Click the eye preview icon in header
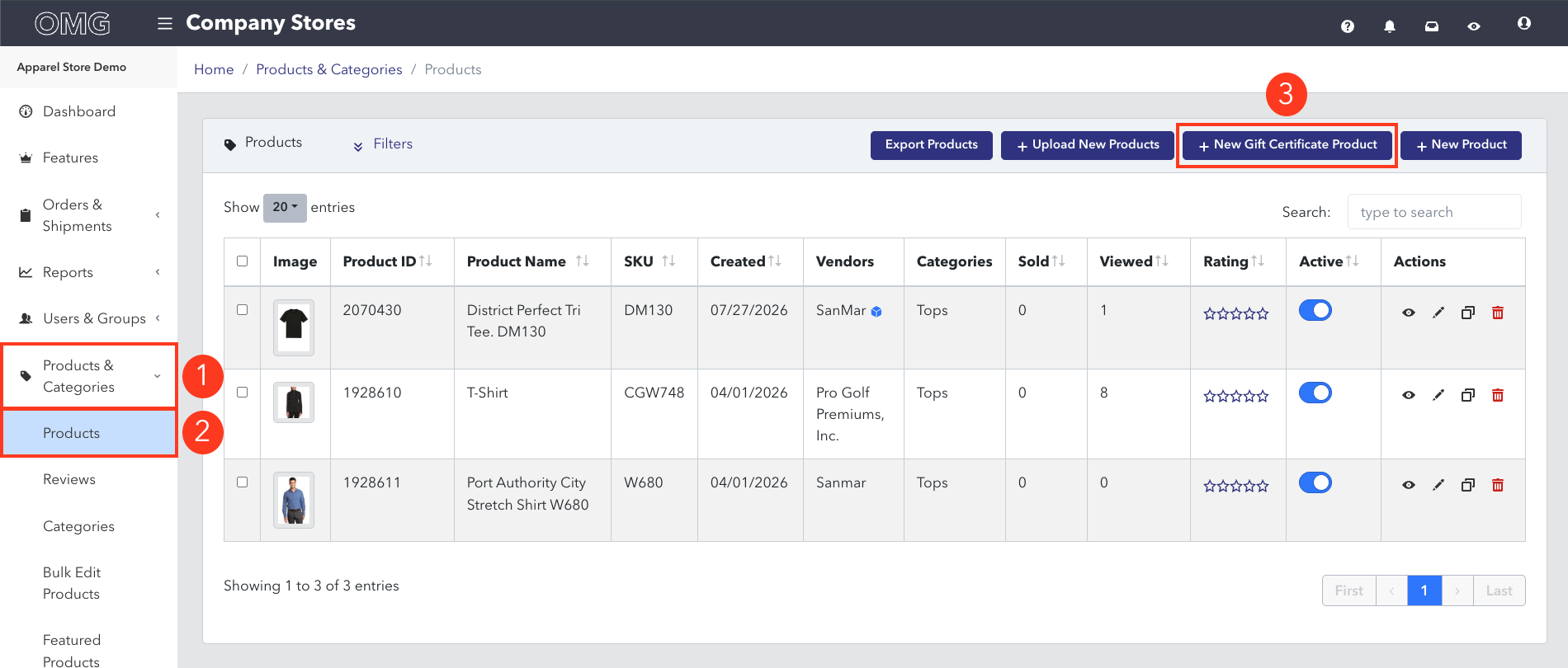 tap(1474, 26)
